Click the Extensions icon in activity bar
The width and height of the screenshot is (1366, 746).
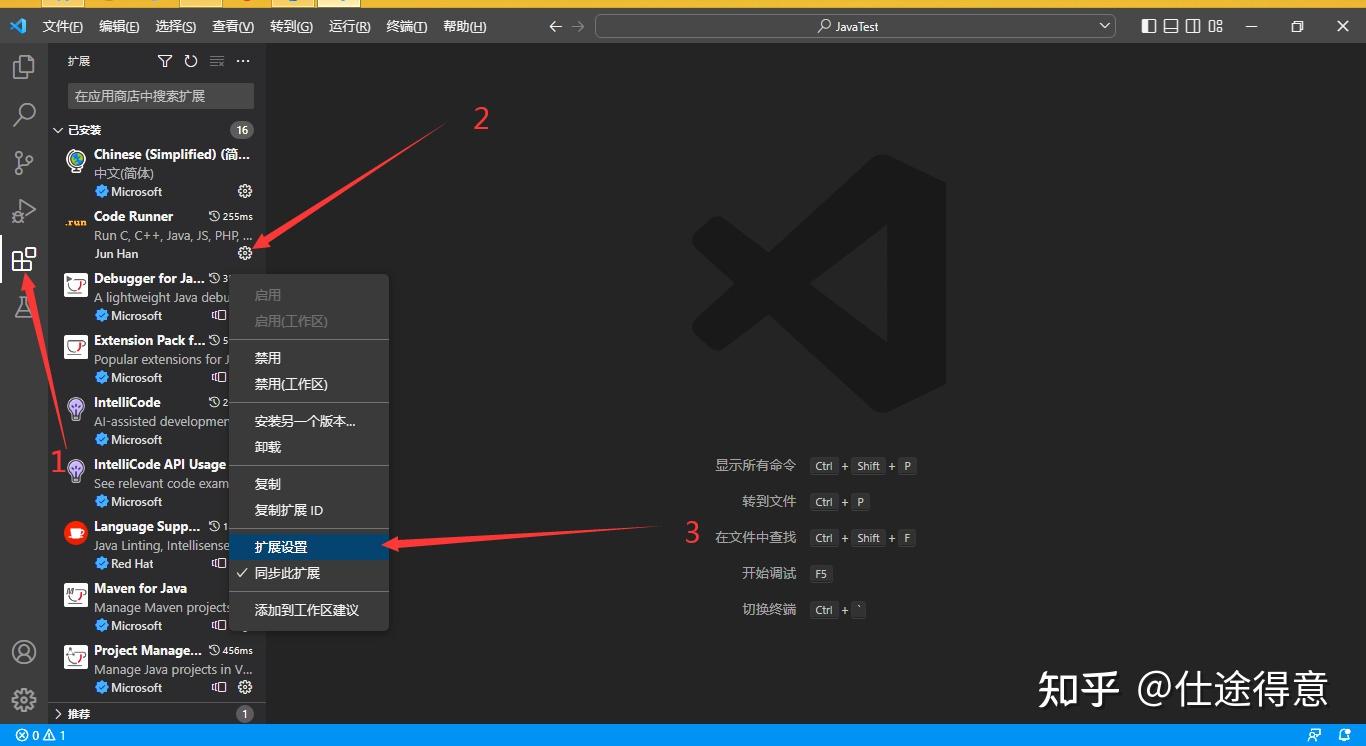pos(24,260)
